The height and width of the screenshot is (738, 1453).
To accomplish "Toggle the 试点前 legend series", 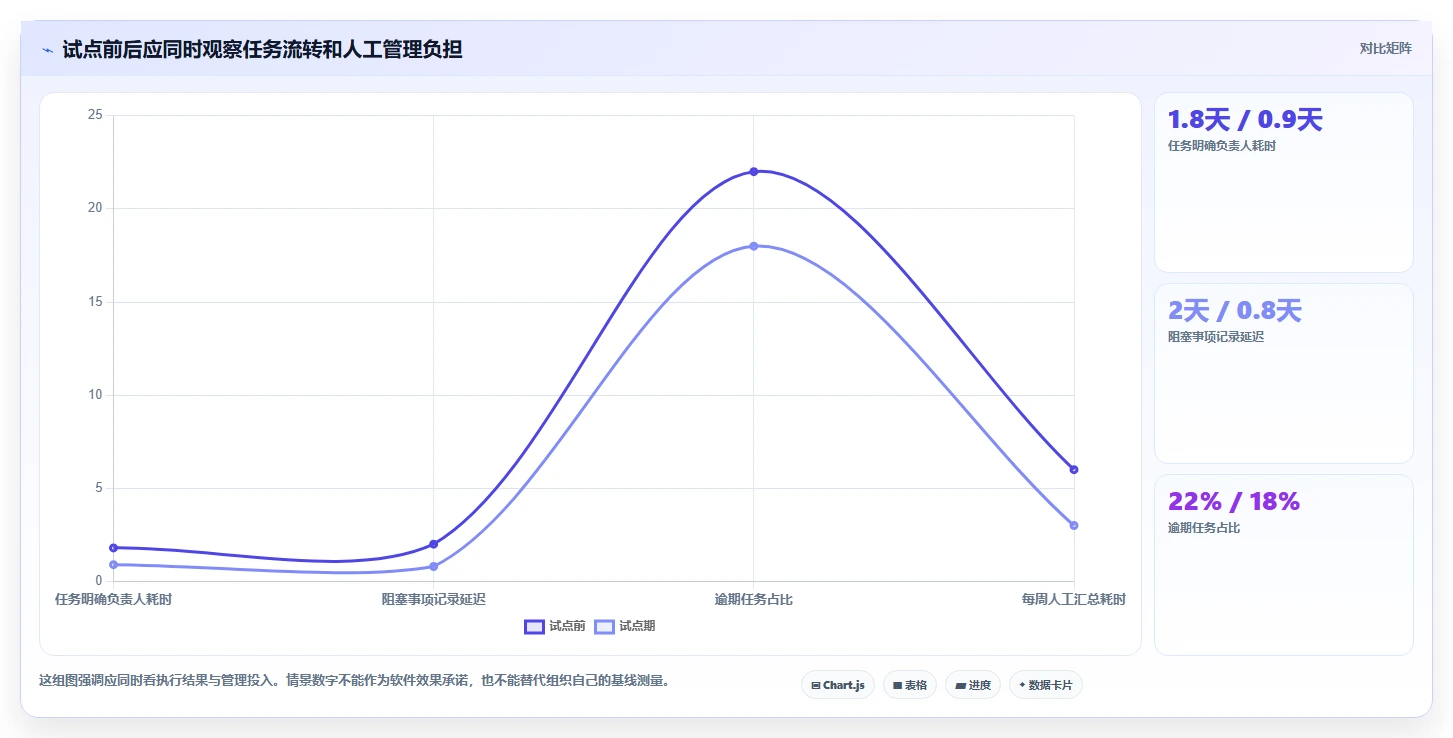I will (555, 626).
